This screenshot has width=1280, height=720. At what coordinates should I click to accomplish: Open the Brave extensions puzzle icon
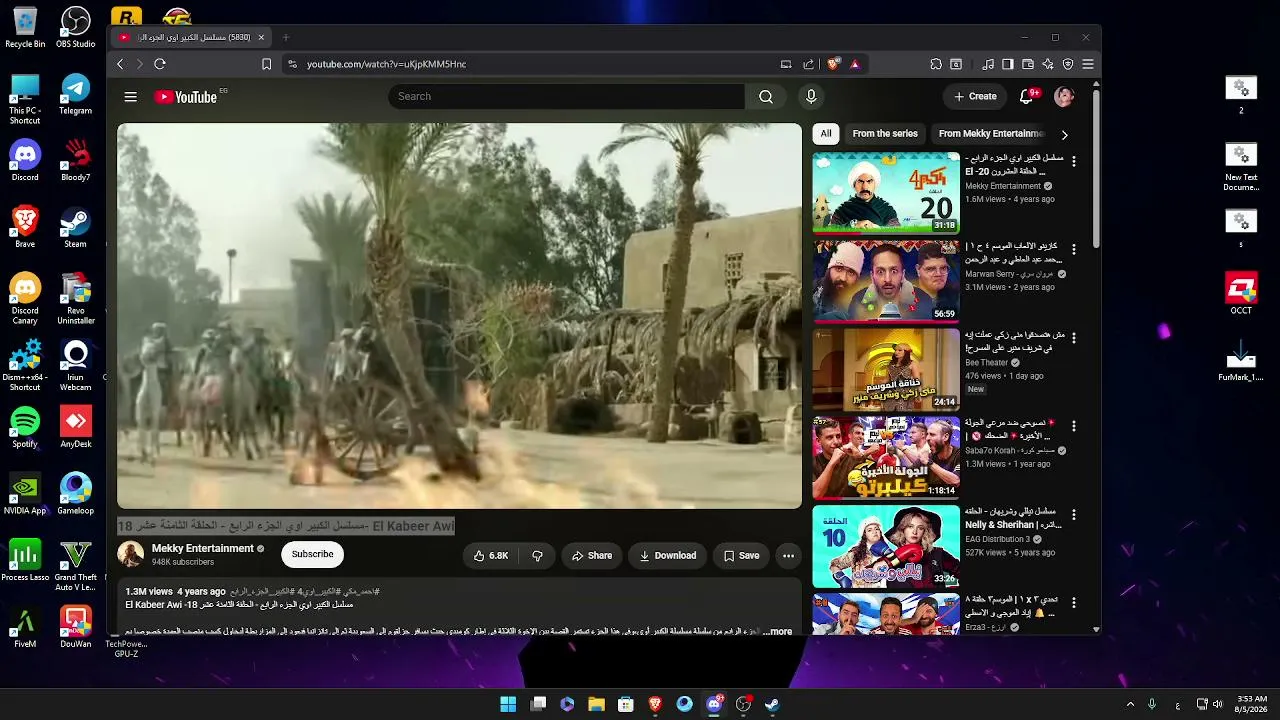click(936, 64)
